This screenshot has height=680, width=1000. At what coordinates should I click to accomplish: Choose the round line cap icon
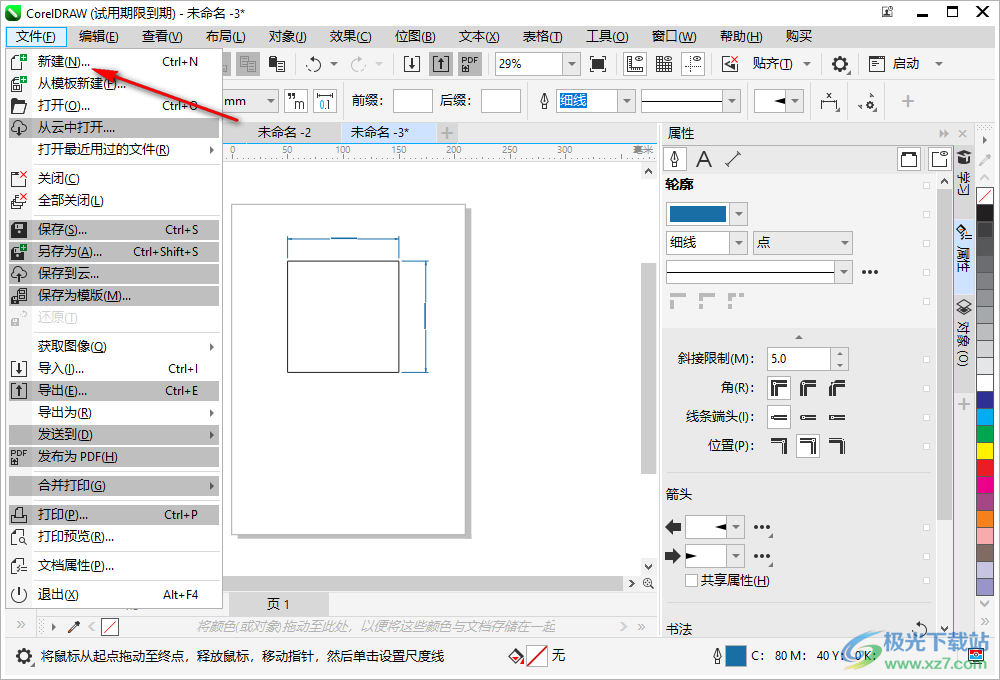click(x=808, y=417)
